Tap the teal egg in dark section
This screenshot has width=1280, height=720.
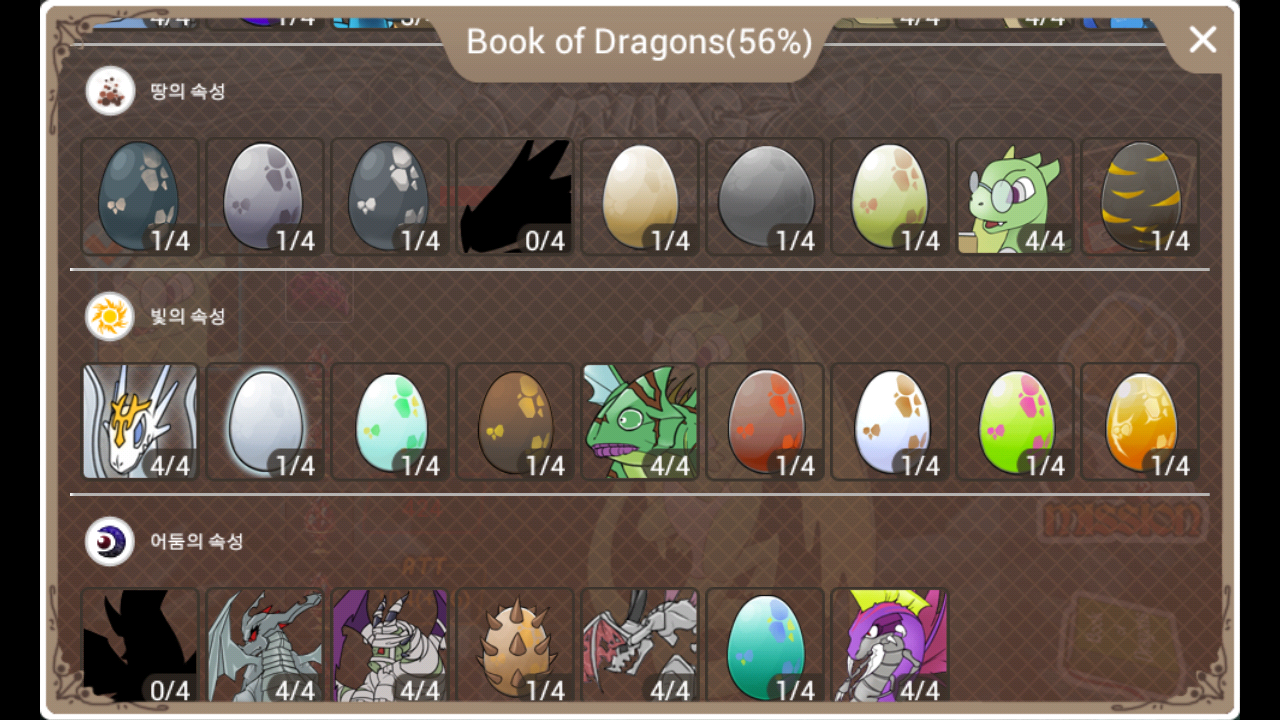point(765,646)
